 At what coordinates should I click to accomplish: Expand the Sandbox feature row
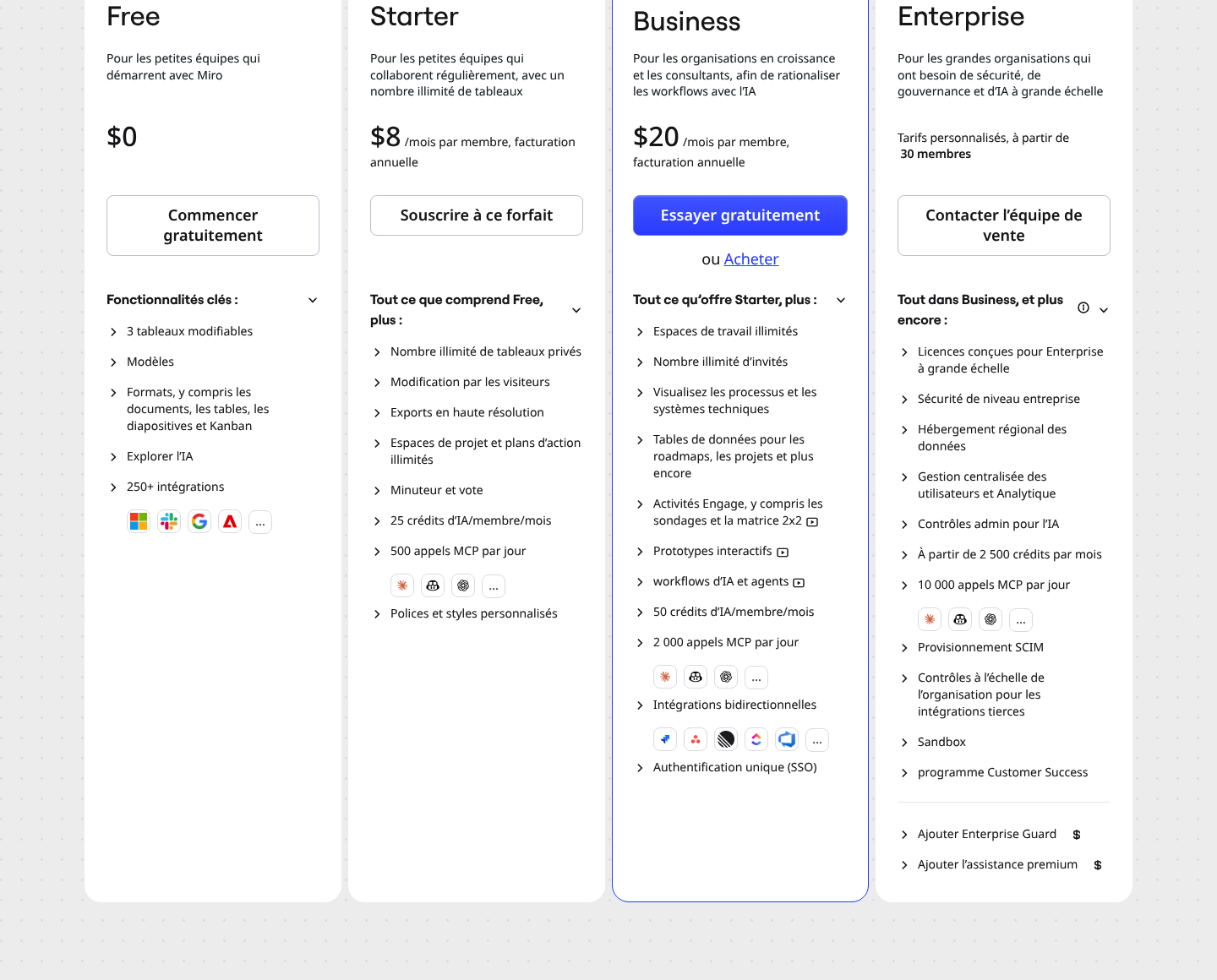point(931,742)
